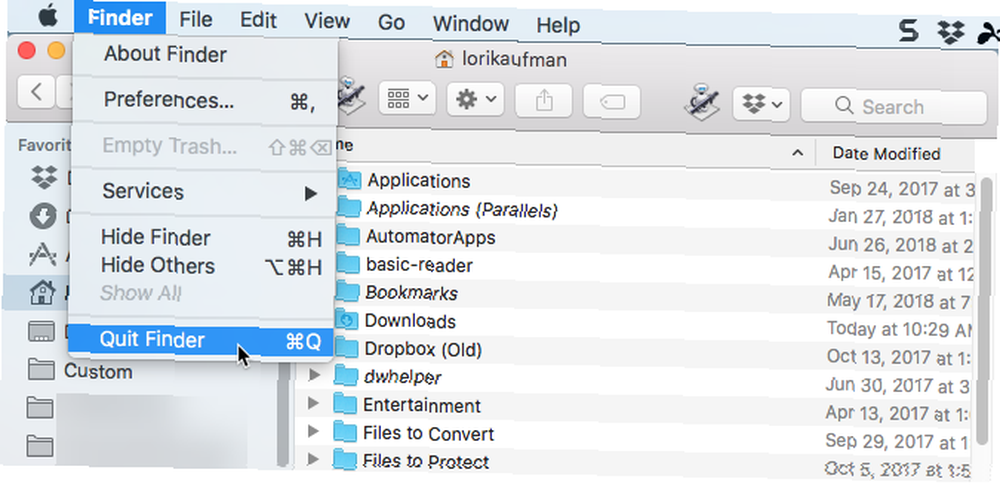Viewport: 1000px width, 485px height.
Task: Toggle sort order arrow in Name column
Action: pos(797,153)
